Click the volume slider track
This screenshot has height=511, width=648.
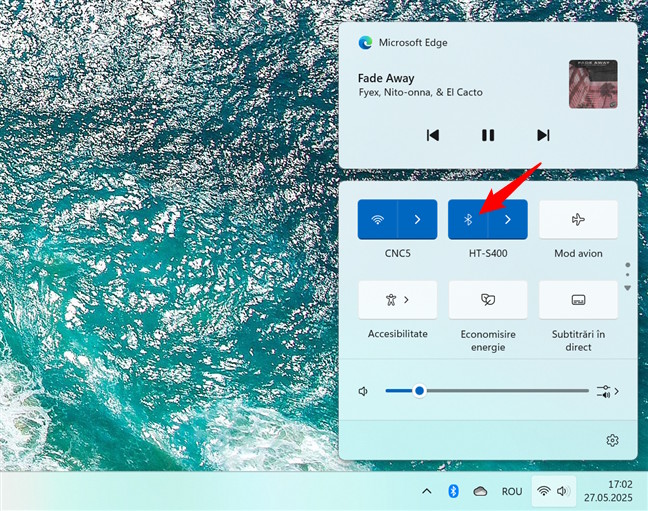click(x=500, y=391)
